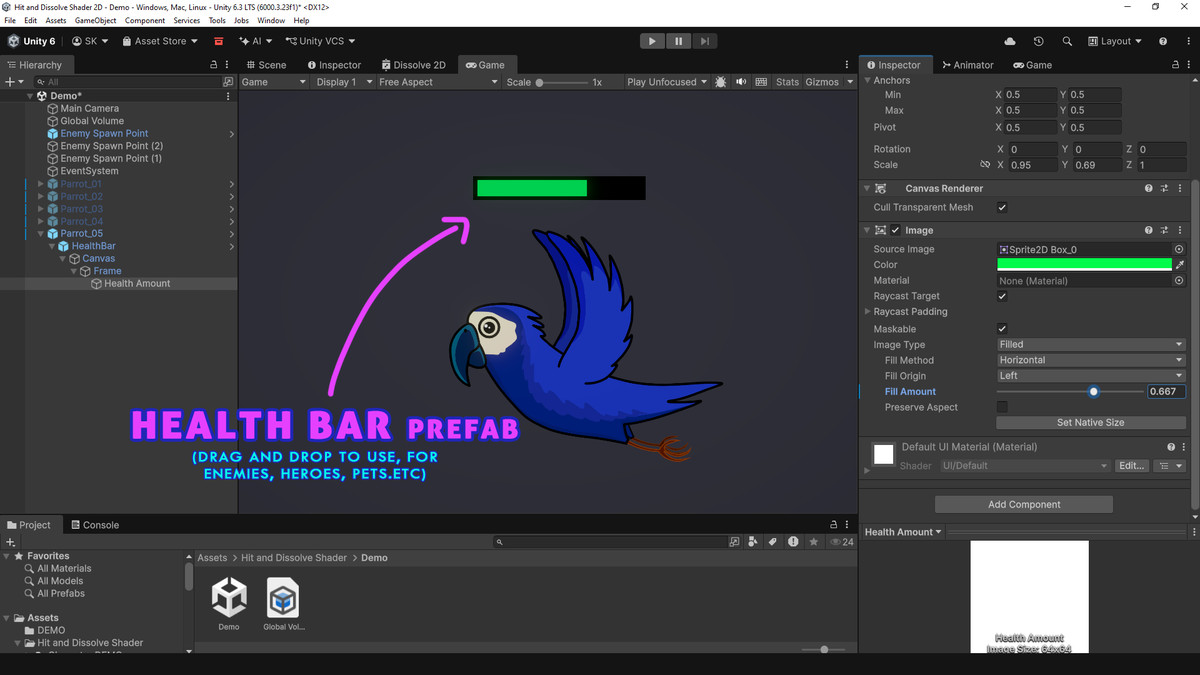Click the error log exclamation icon in Project toolbar
1200x675 pixels.
click(x=793, y=542)
